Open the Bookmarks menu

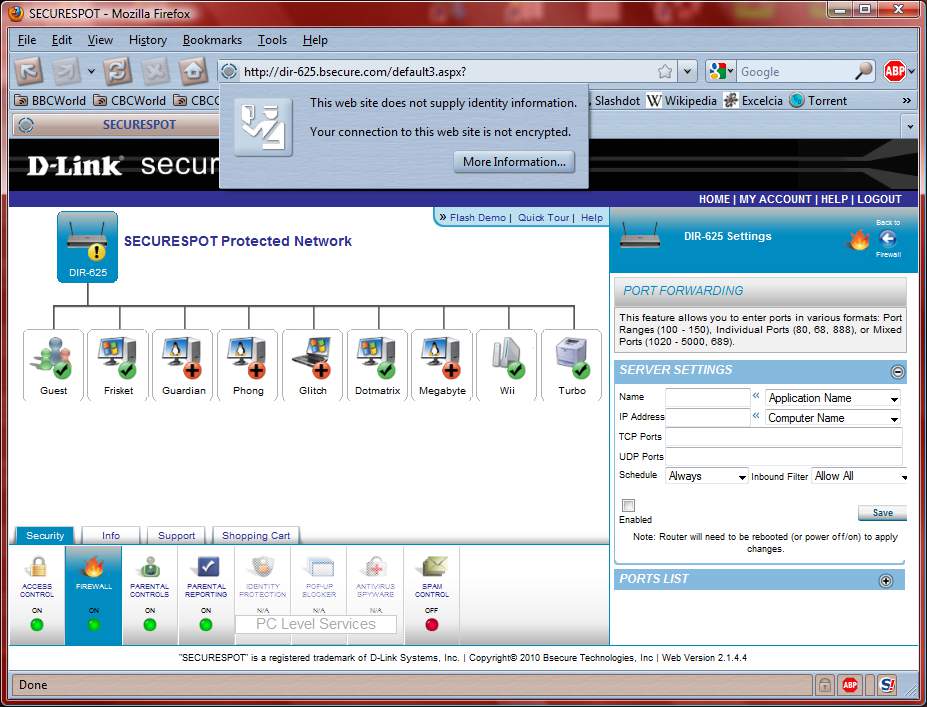click(x=212, y=40)
